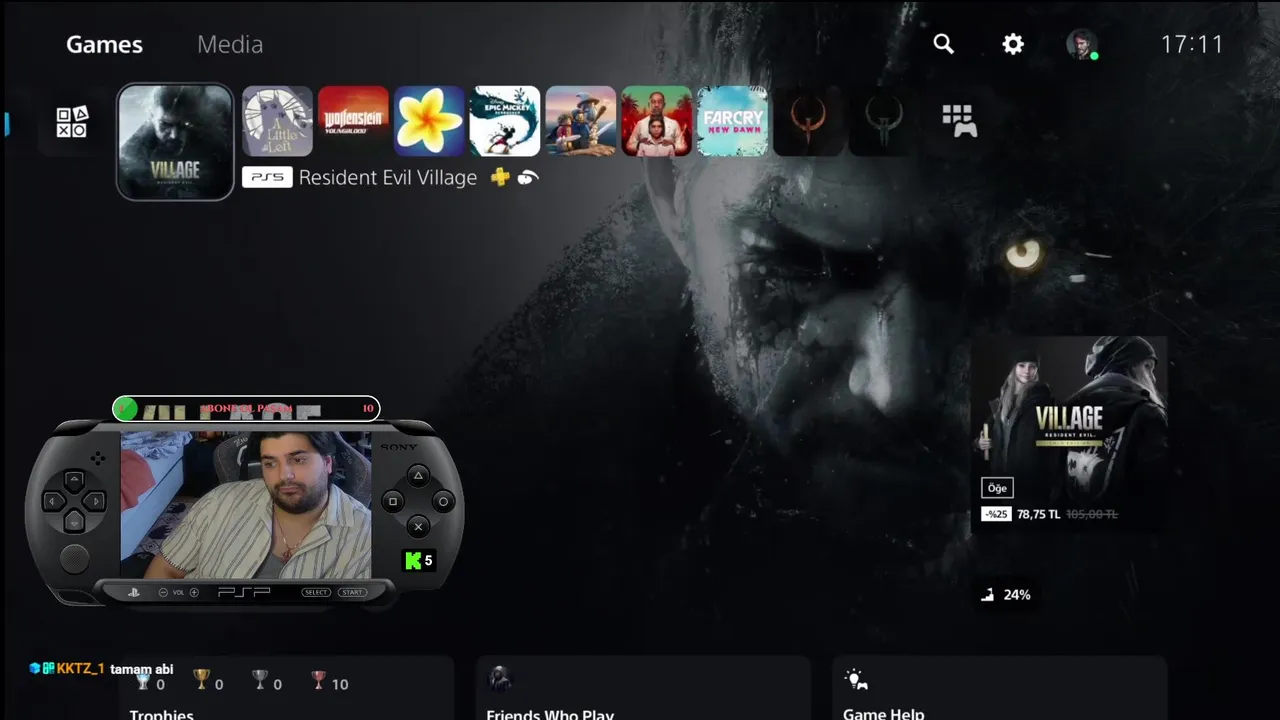Select the Epic Mickey game tile

505,121
